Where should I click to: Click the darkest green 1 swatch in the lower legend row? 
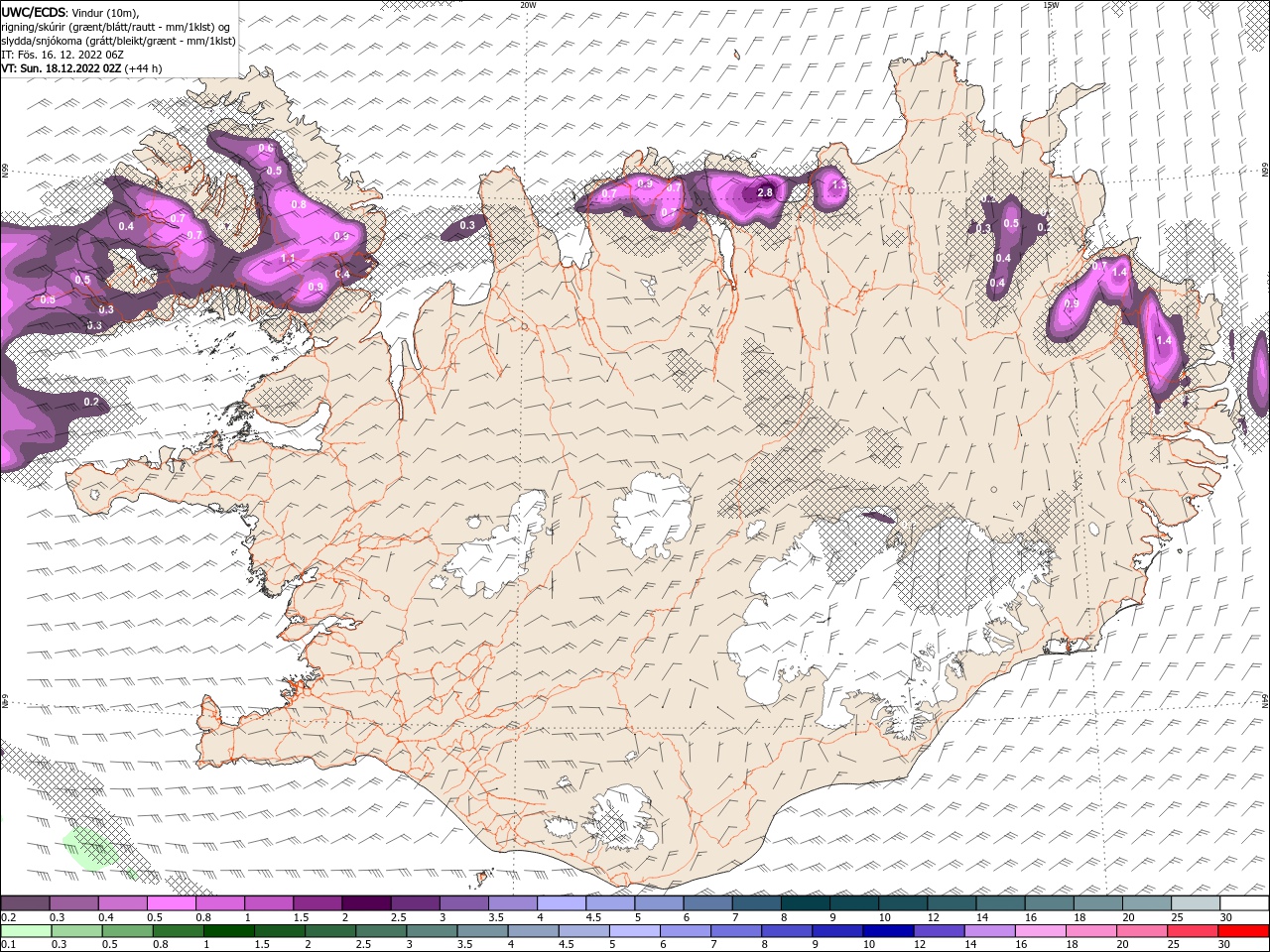228,931
